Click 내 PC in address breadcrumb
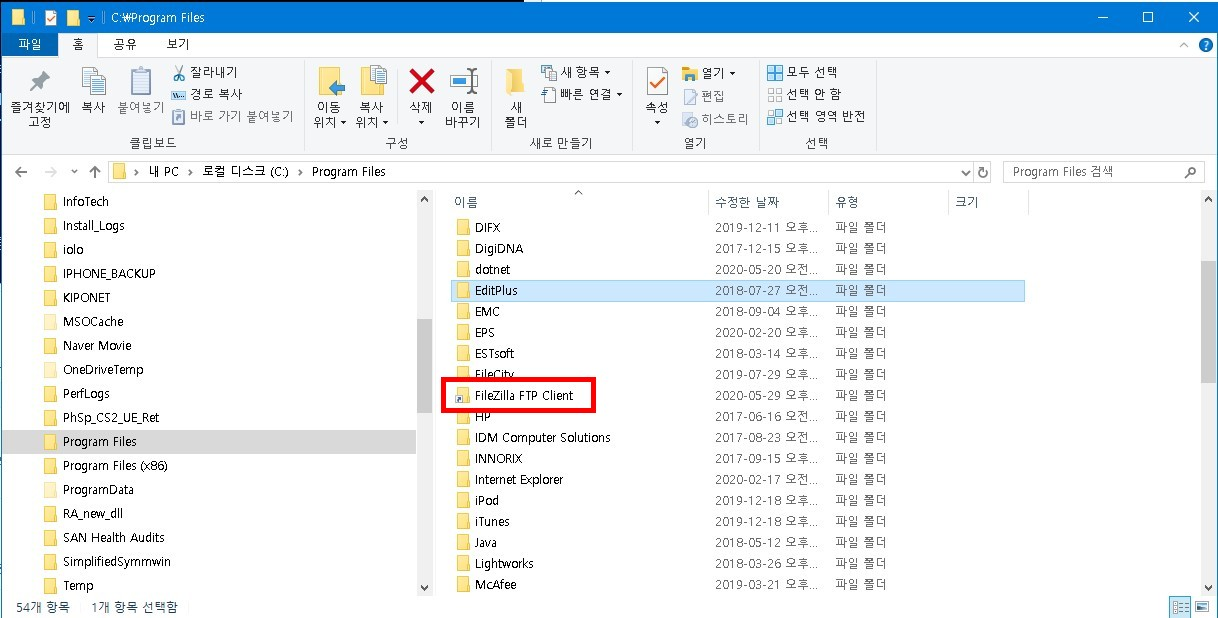Screen dimensions: 1218x618 click(x=163, y=171)
